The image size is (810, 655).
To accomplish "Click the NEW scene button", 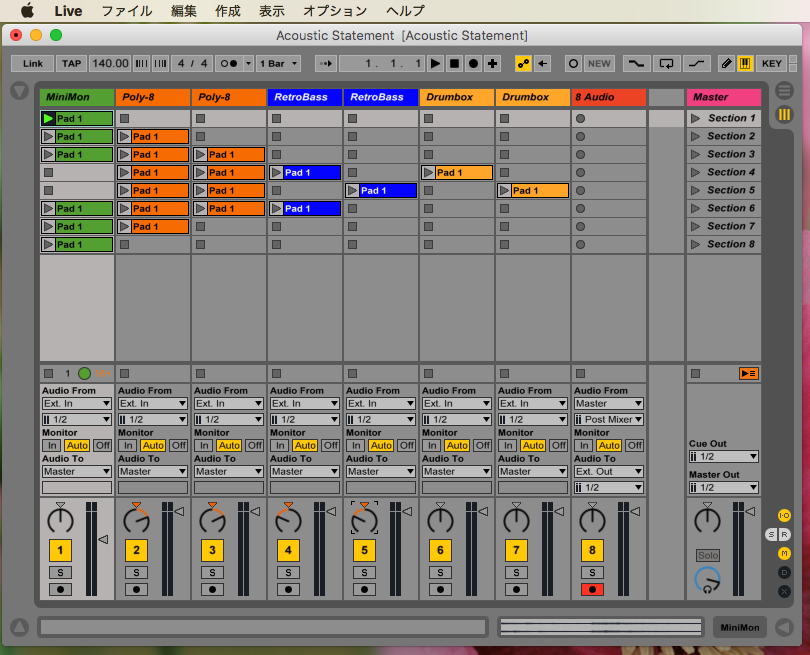I will click(x=599, y=64).
